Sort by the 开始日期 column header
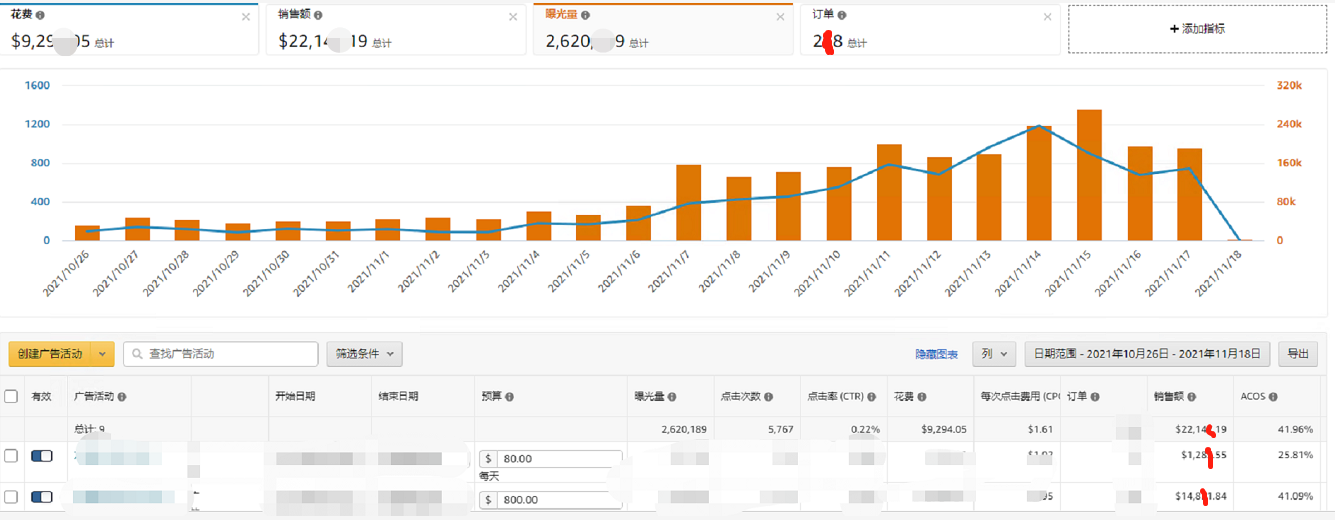Screen dimensions: 1335x520 click(295, 397)
